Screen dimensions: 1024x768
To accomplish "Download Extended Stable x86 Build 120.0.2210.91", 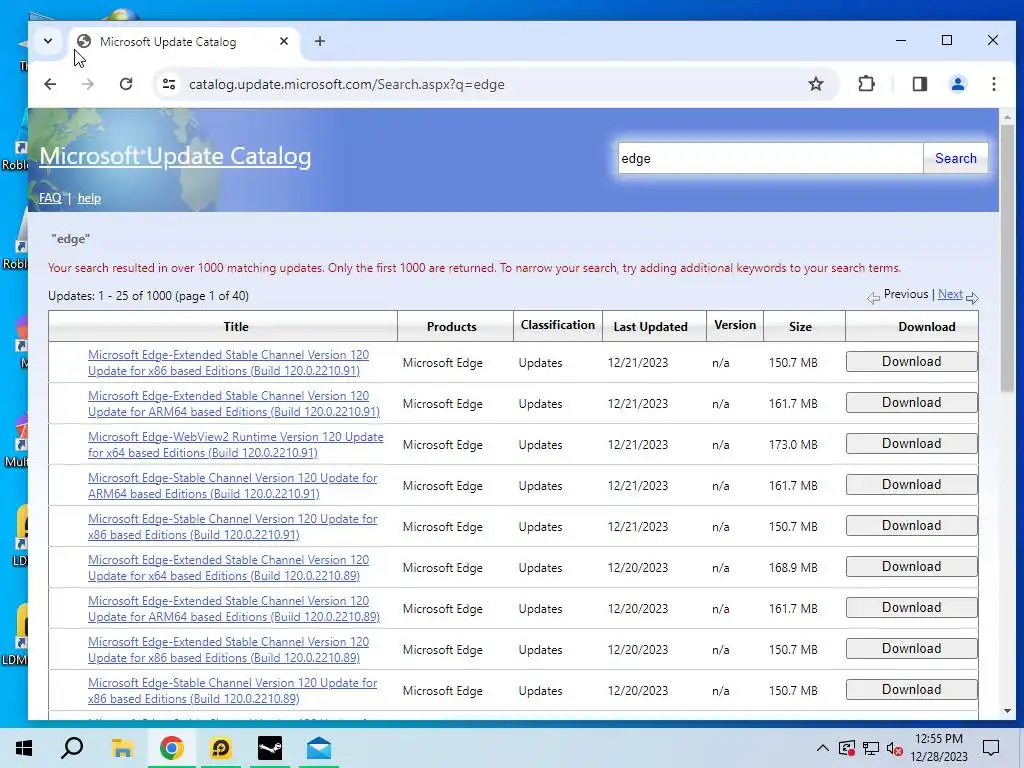I will 912,362.
